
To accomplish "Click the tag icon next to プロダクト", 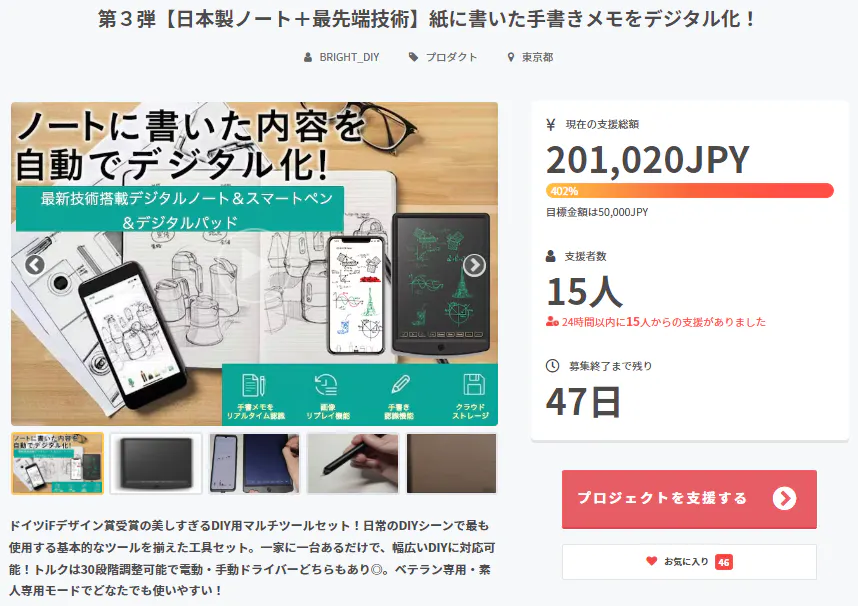I will click(x=413, y=57).
